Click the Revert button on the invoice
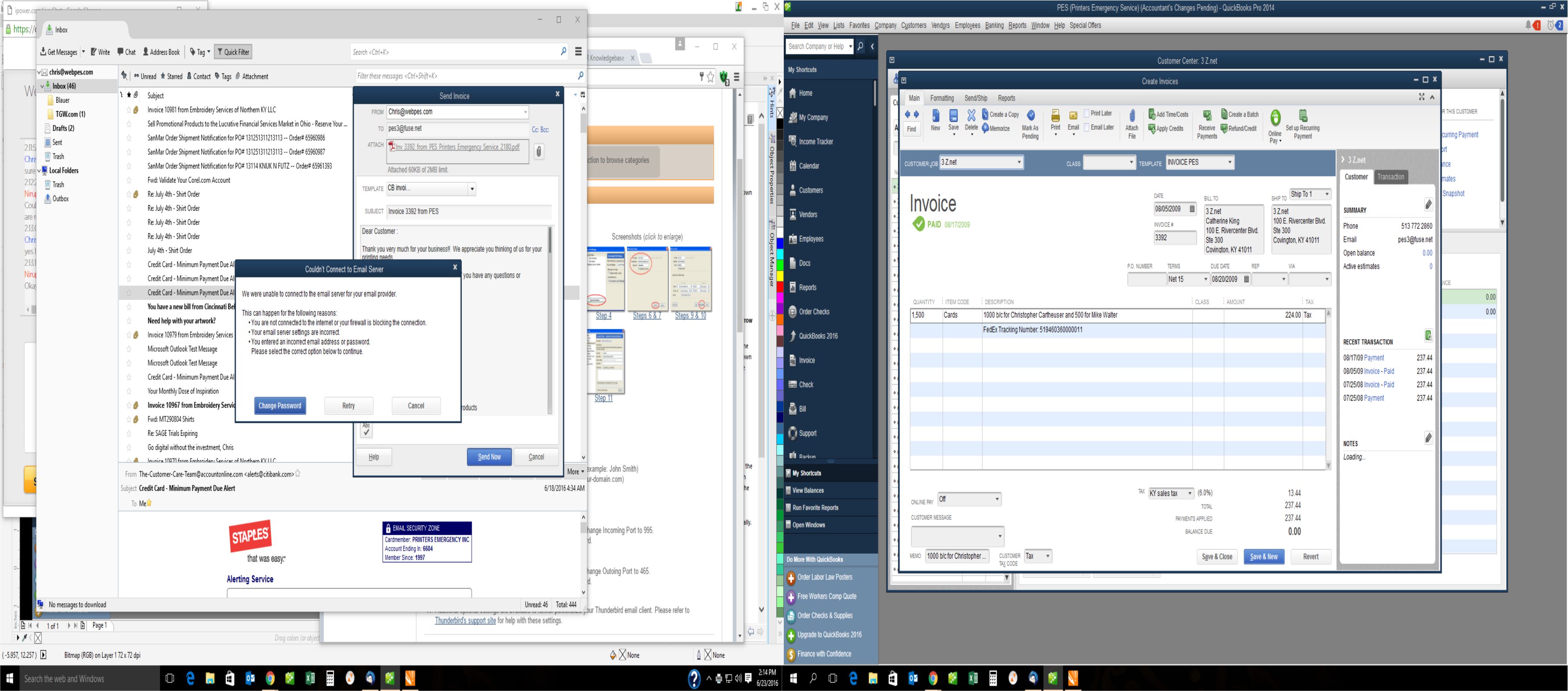1568x691 pixels. [x=1311, y=556]
